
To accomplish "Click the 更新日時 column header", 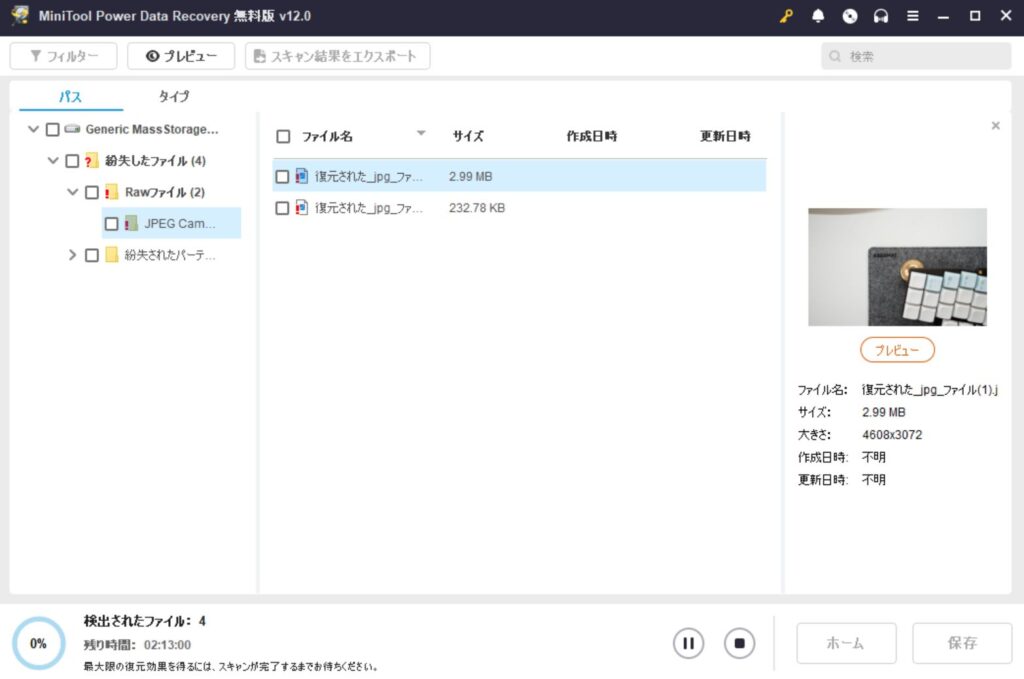I will (x=726, y=136).
